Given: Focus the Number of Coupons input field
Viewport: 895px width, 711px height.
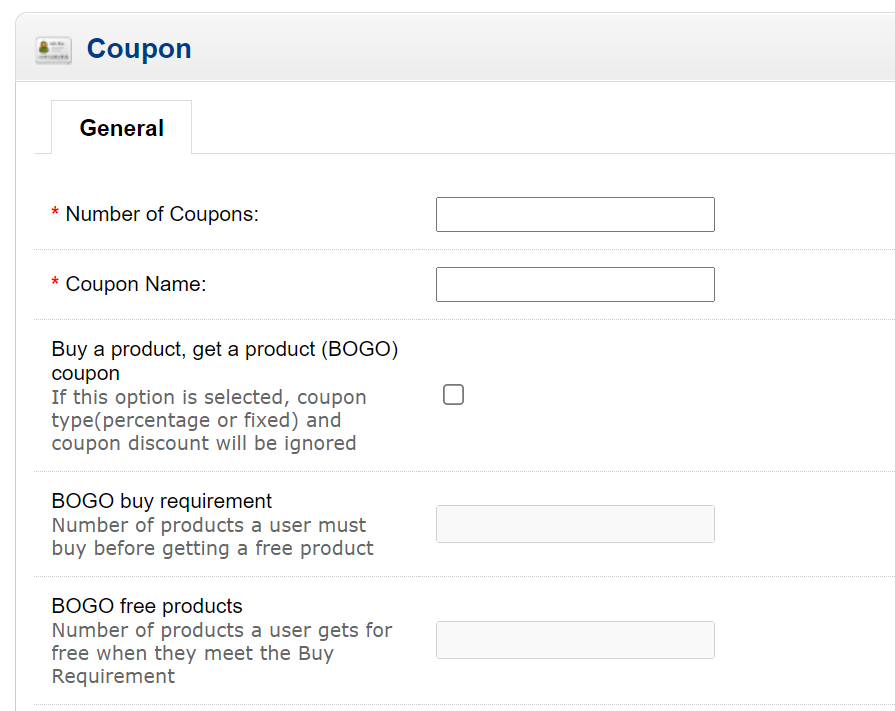Looking at the screenshot, I should point(575,215).
